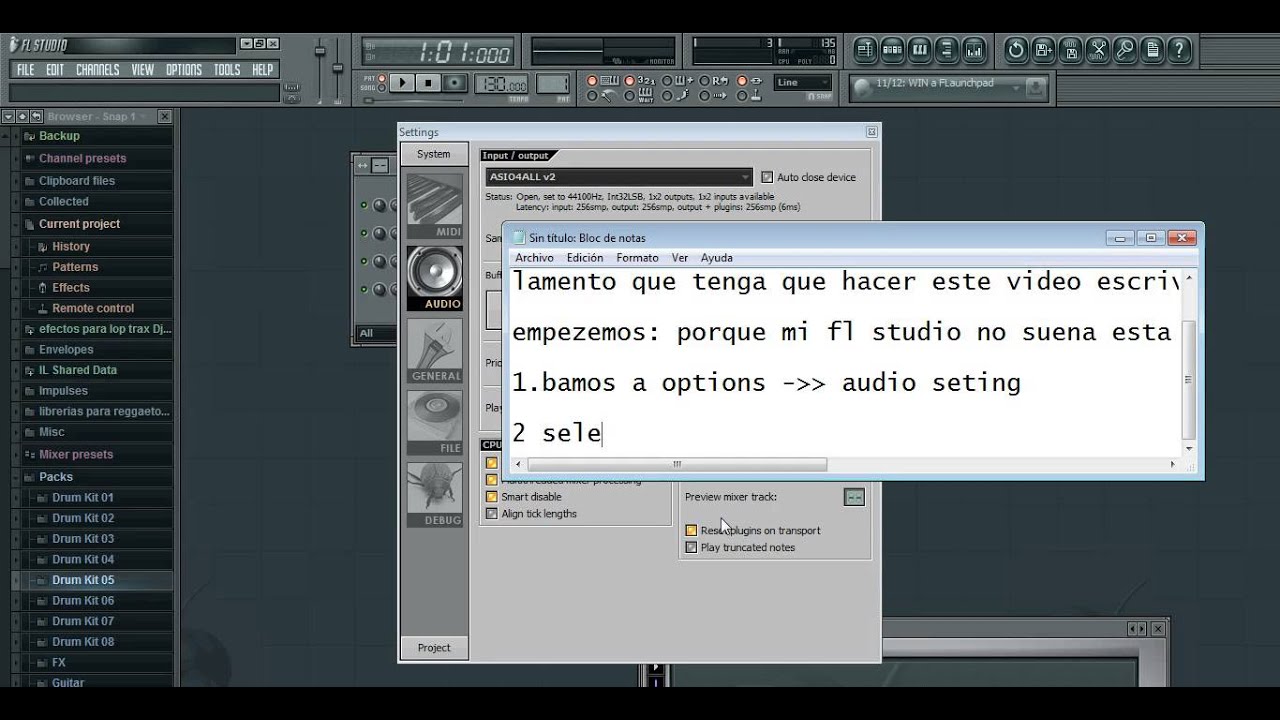Close the Browser panel
This screenshot has width=1280, height=720.
165,117
